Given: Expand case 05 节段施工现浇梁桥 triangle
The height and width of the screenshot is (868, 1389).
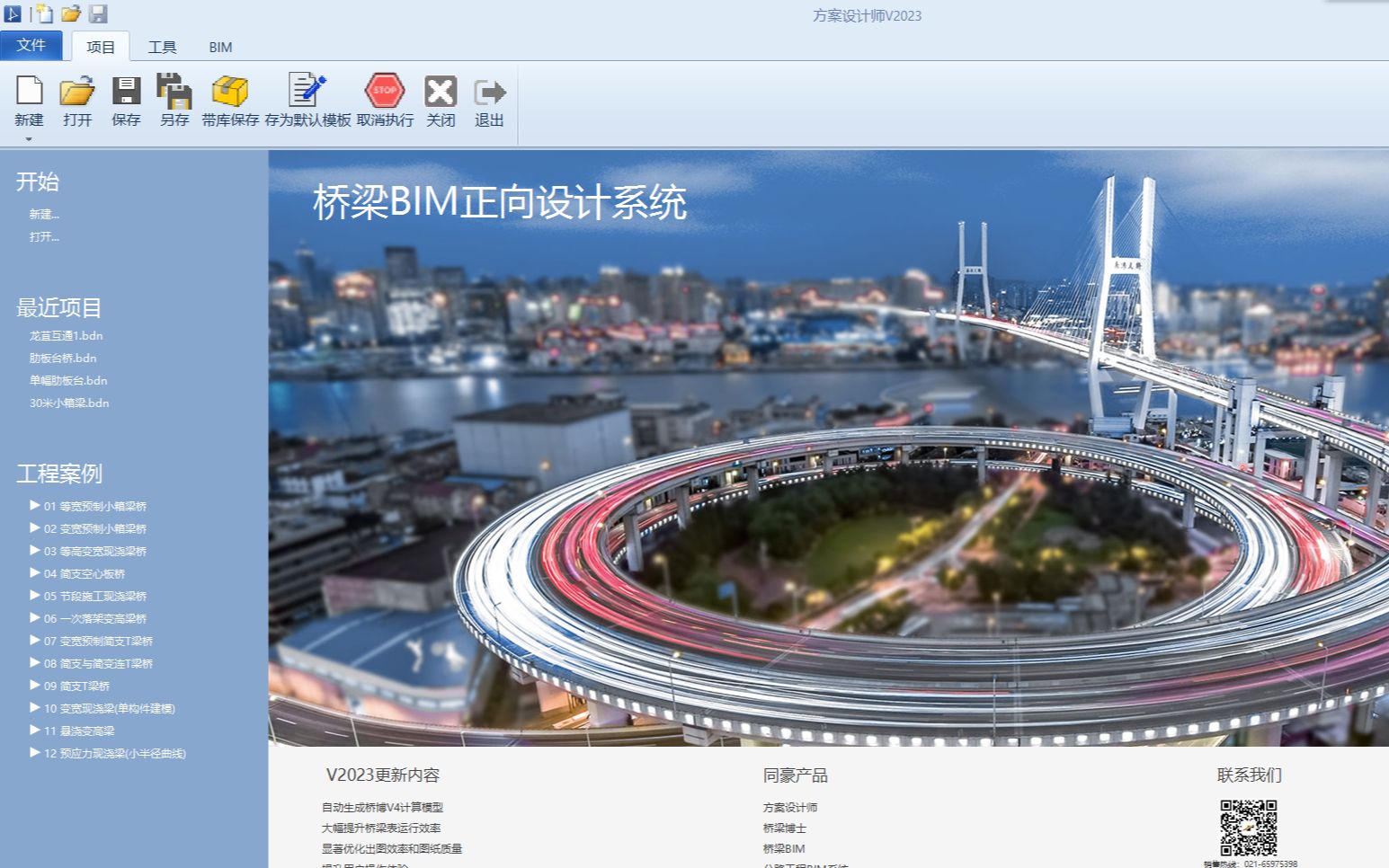Looking at the screenshot, I should tap(35, 595).
